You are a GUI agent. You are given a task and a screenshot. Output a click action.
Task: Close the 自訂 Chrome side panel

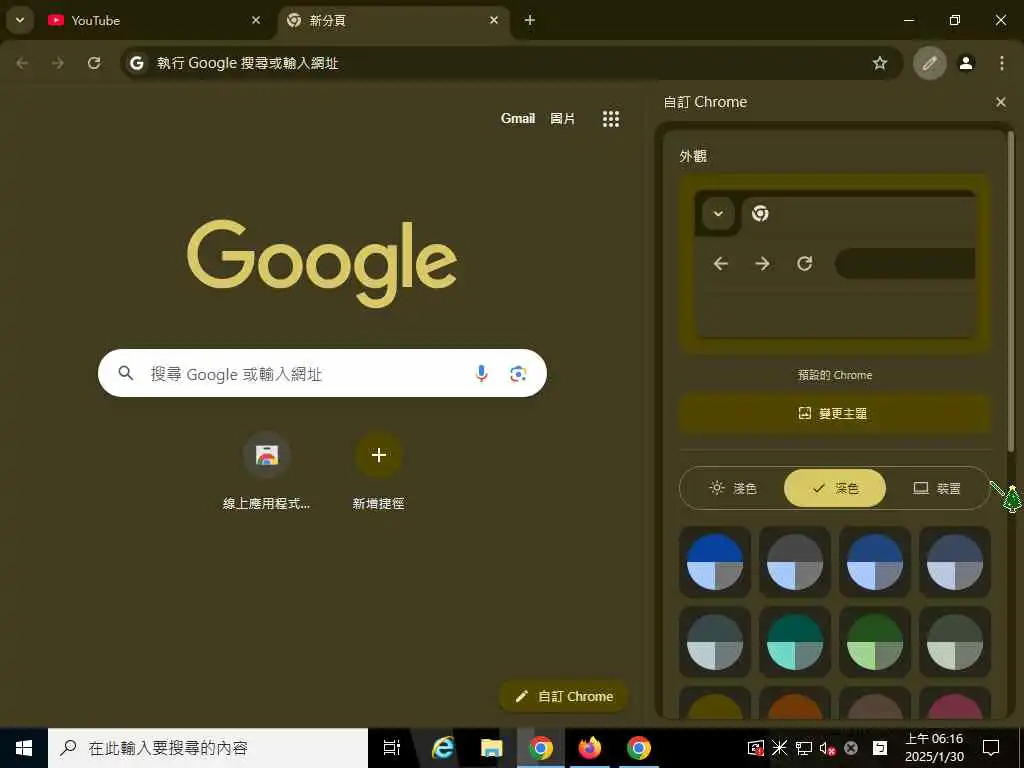tap(1000, 102)
